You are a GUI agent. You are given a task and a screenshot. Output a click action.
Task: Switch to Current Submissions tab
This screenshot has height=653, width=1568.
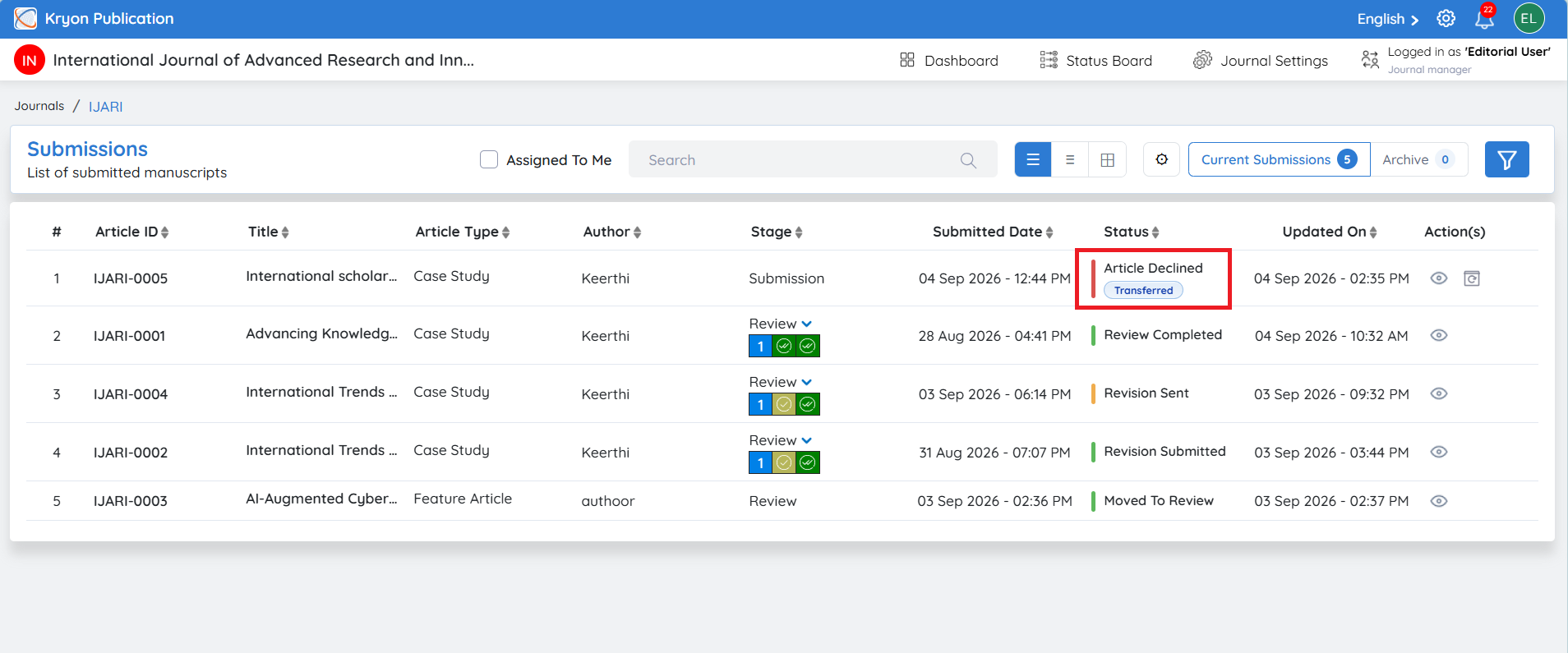click(1279, 159)
